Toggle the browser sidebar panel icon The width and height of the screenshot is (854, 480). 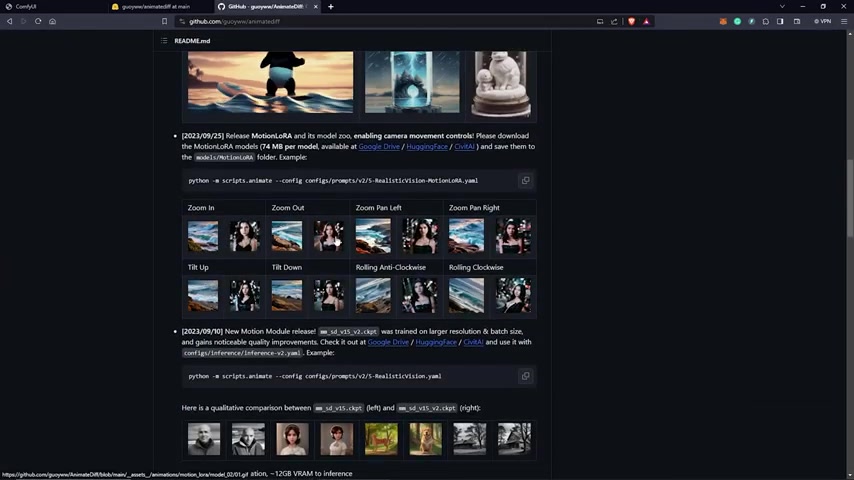click(x=780, y=21)
